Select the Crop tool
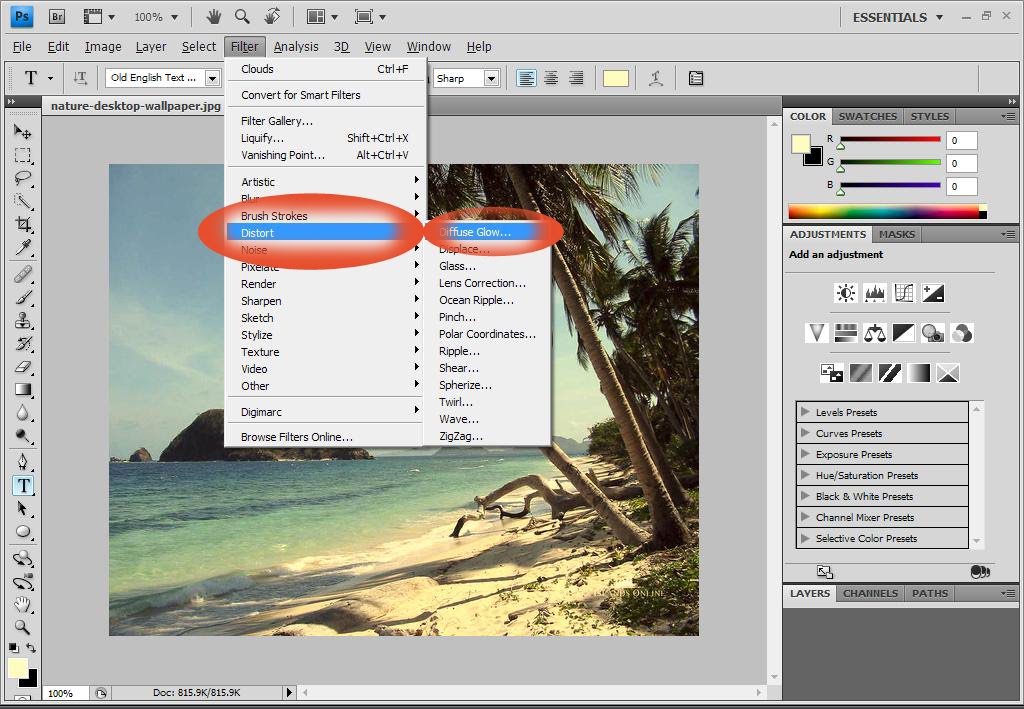This screenshot has height=709, width=1024. (x=23, y=224)
